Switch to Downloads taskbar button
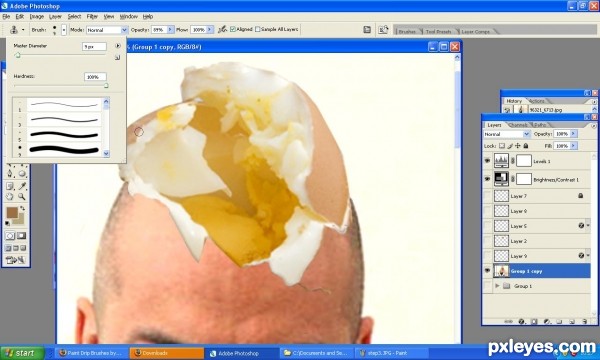The height and width of the screenshot is (360, 600). pos(166,353)
